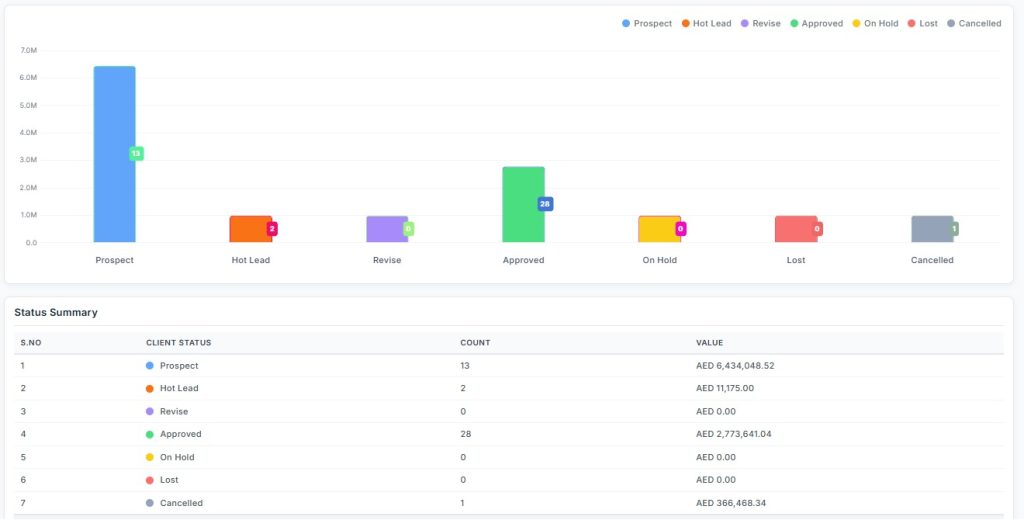Click the S.NO column header
Image resolution: width=1024 pixels, height=520 pixels.
tap(31, 342)
